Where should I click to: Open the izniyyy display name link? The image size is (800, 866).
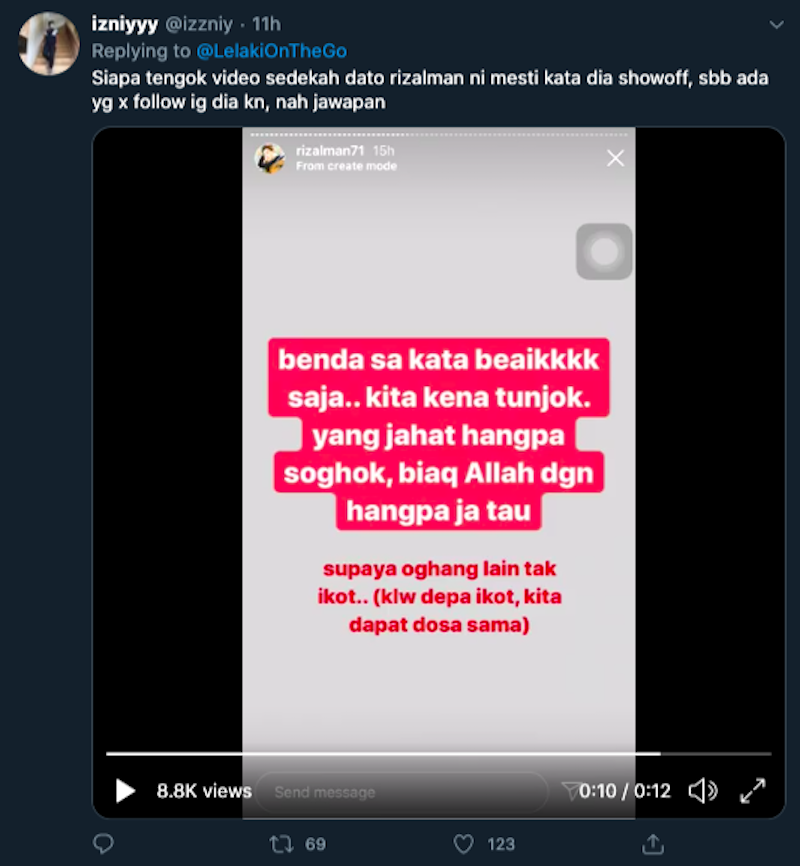125,24
